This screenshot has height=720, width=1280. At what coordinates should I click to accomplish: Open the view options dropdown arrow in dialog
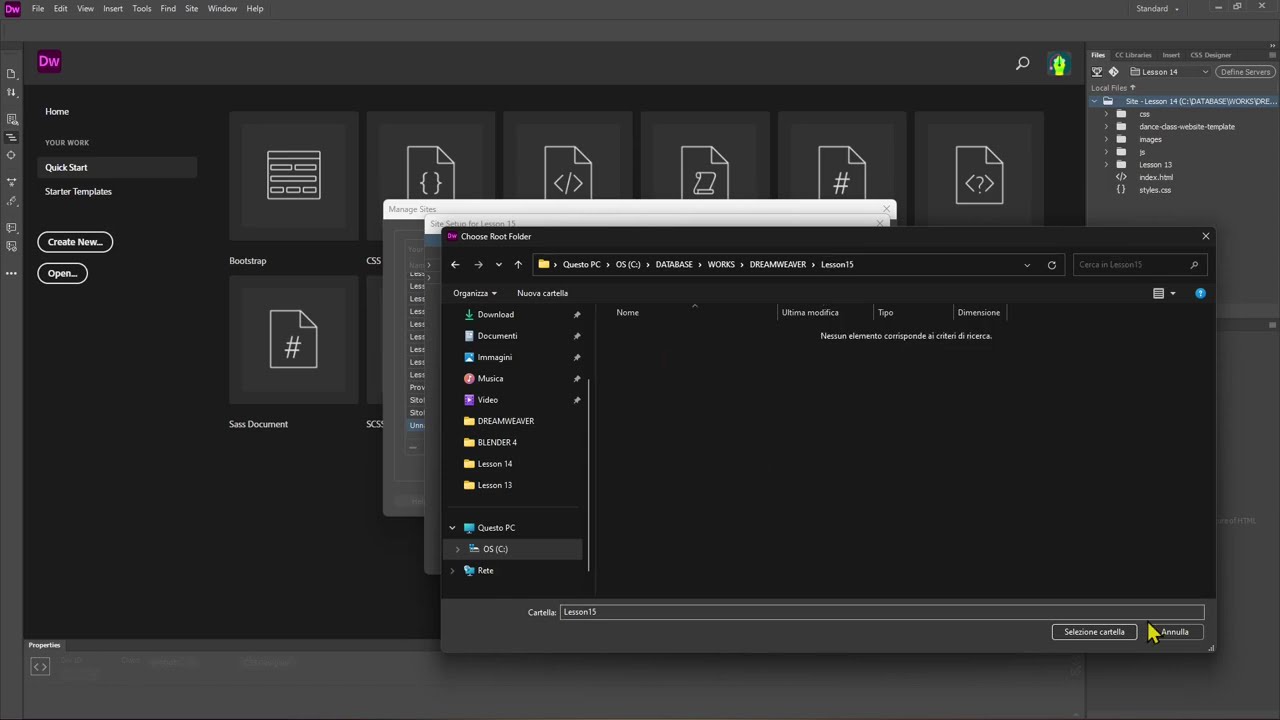1173,293
